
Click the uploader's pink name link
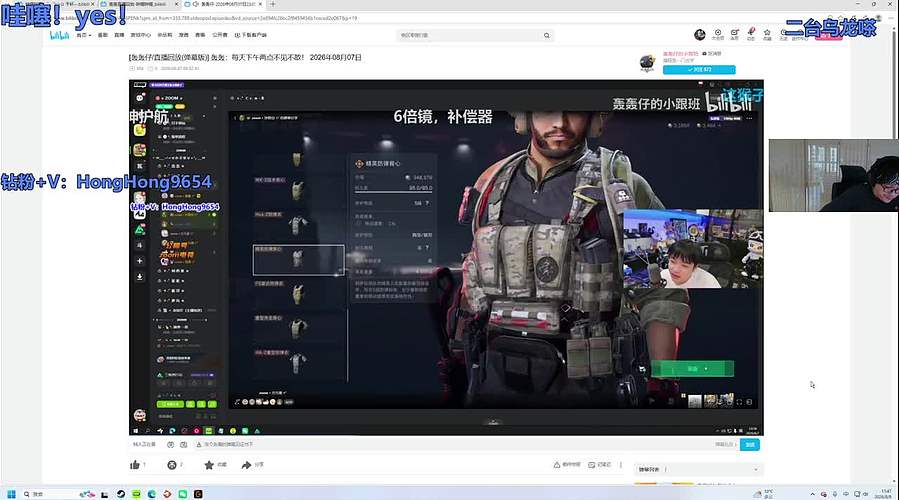tap(681, 53)
